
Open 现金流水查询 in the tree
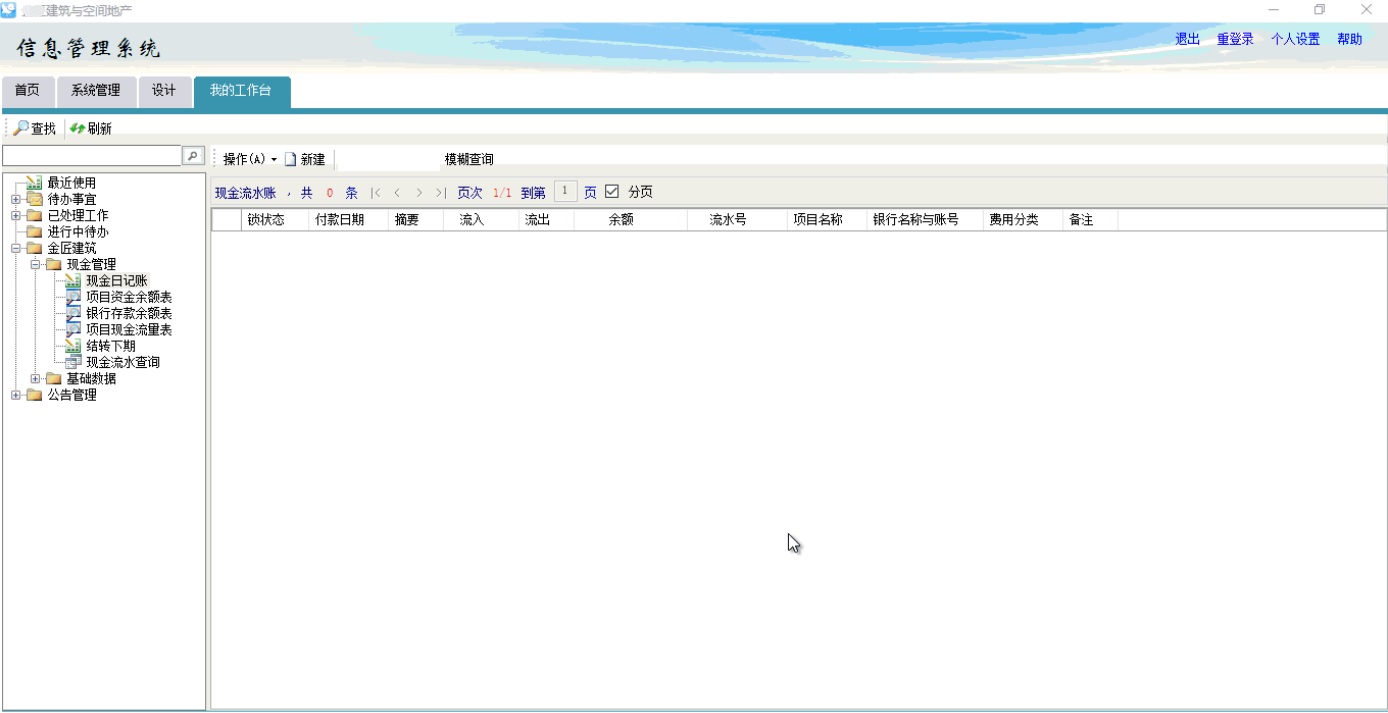[122, 362]
